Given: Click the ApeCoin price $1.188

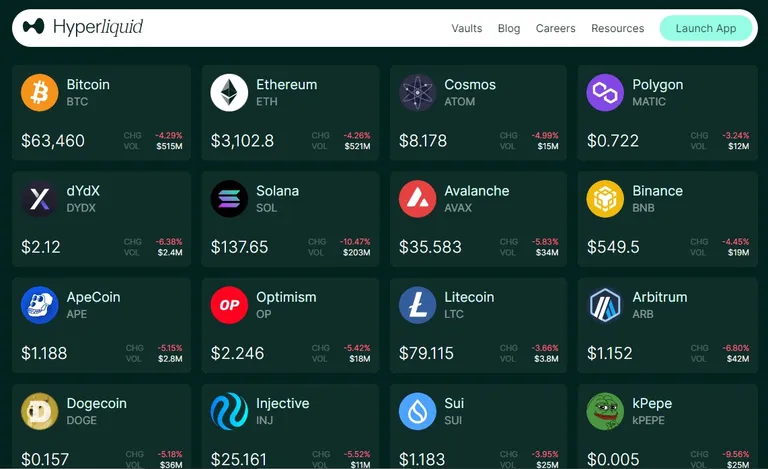Looking at the screenshot, I should coord(44,353).
